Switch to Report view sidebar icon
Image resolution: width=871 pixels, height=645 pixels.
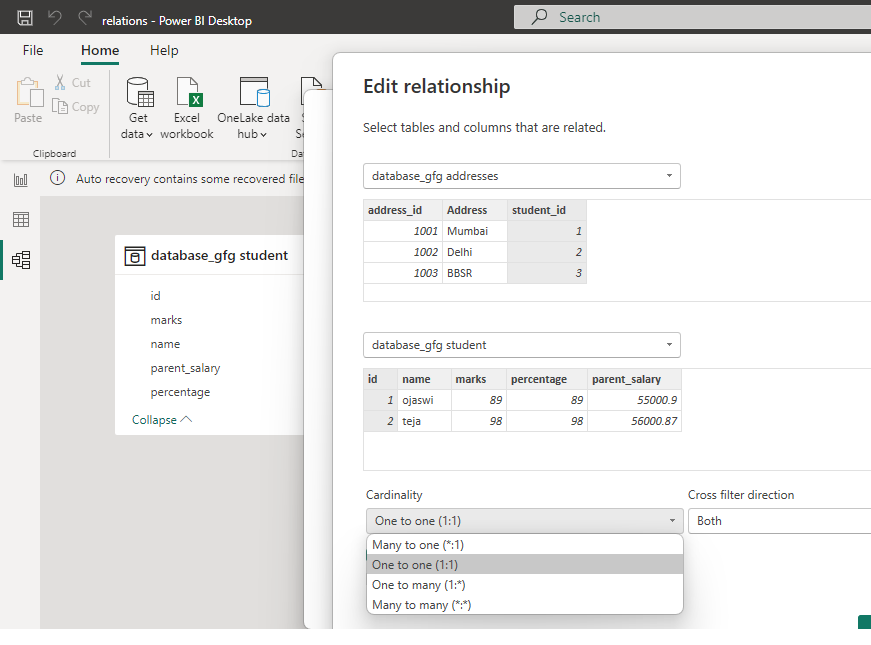click(x=21, y=179)
